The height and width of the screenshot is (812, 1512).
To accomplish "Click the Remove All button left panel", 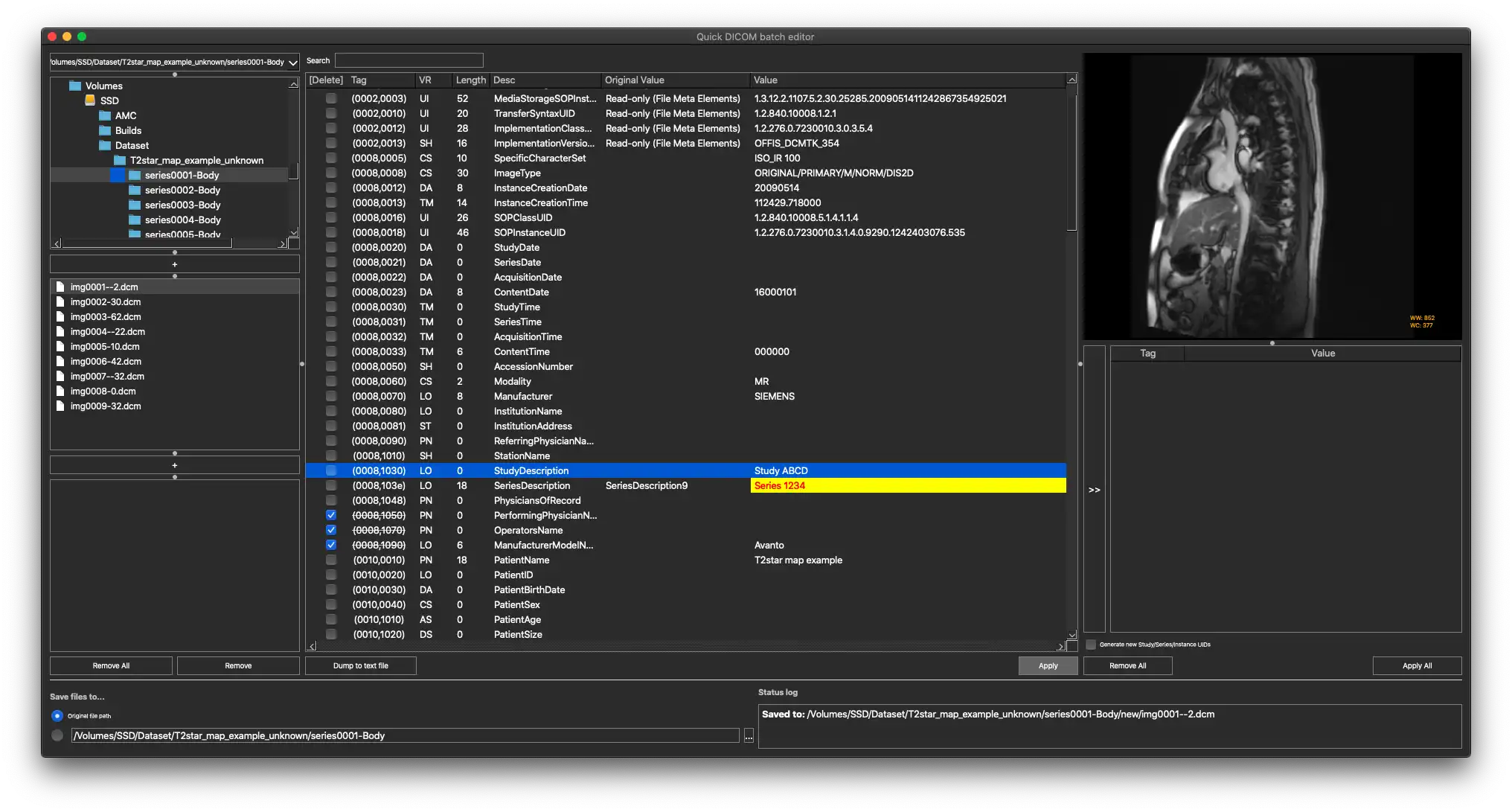I will (x=111, y=665).
